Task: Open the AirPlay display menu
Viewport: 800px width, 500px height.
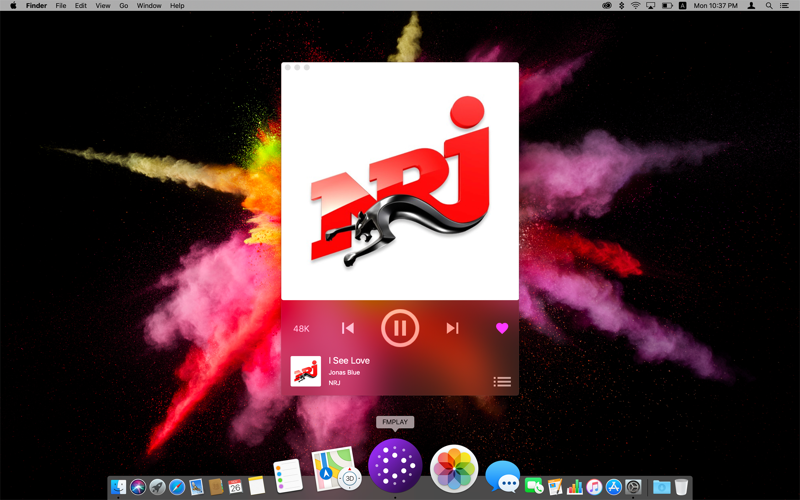Action: tap(651, 6)
